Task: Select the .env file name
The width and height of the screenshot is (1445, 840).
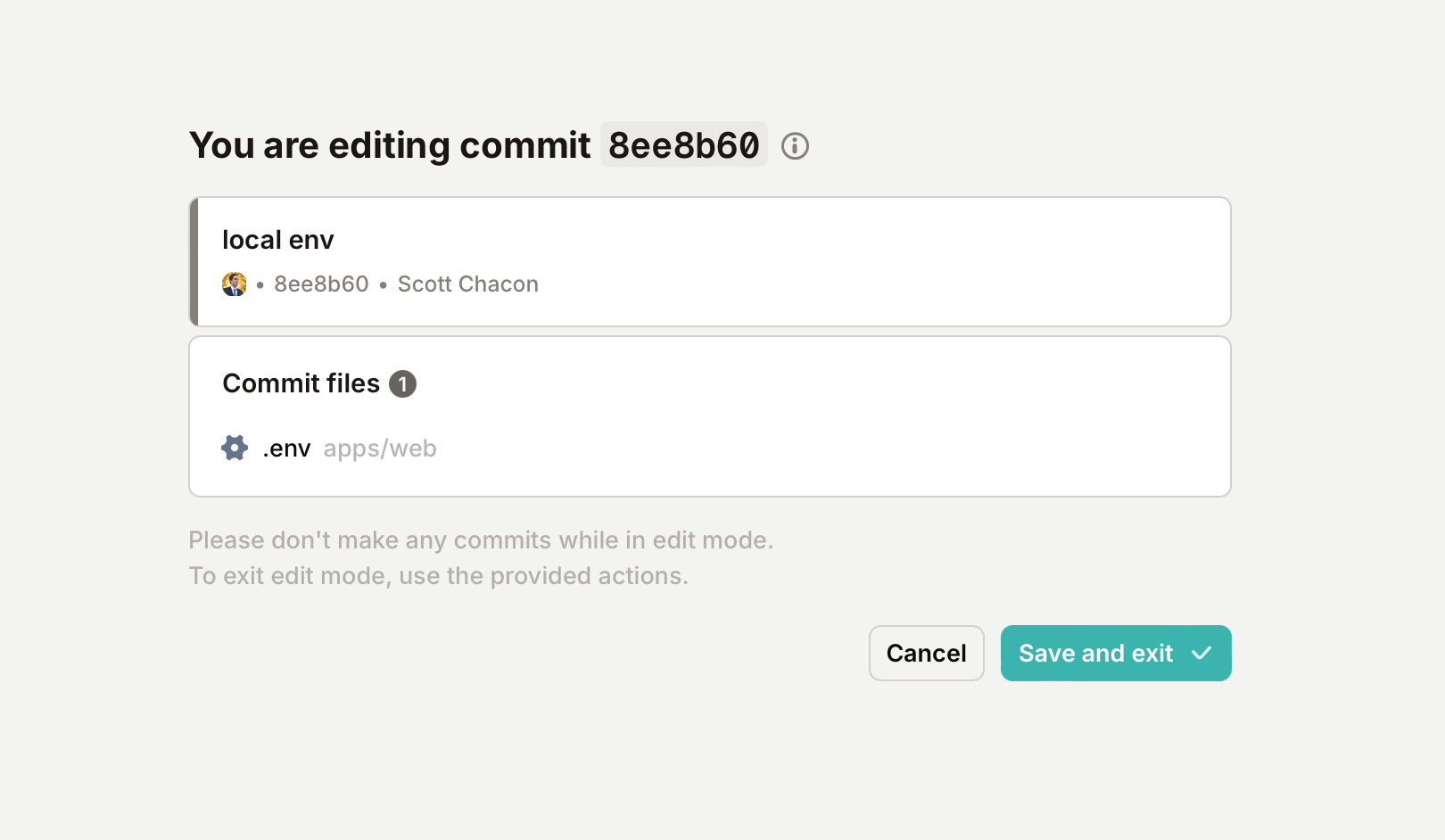Action: (x=286, y=449)
